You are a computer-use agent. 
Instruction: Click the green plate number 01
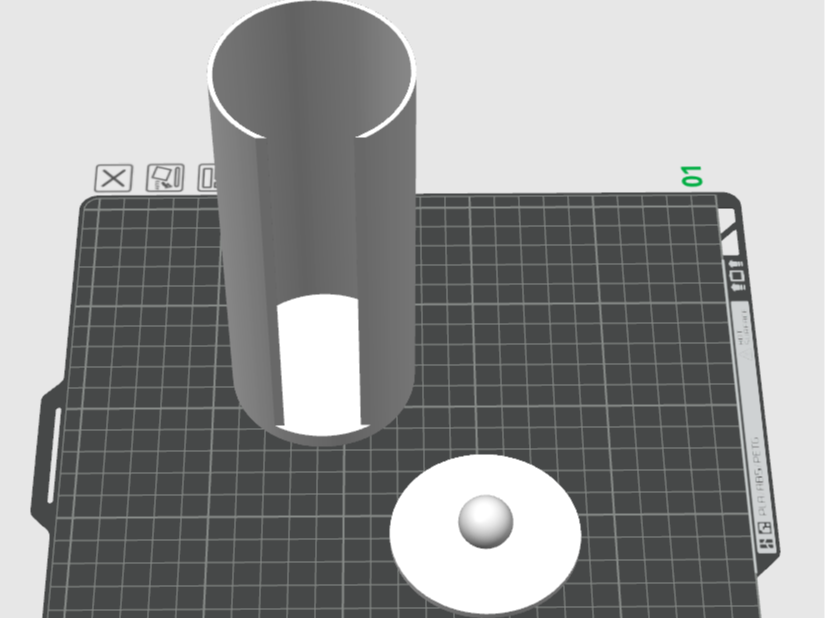click(691, 176)
